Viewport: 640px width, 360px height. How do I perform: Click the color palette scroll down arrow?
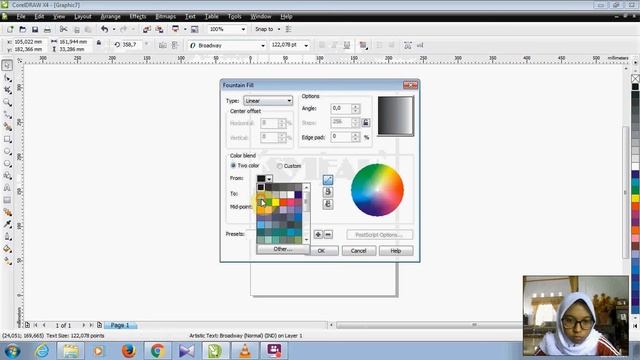(306, 240)
